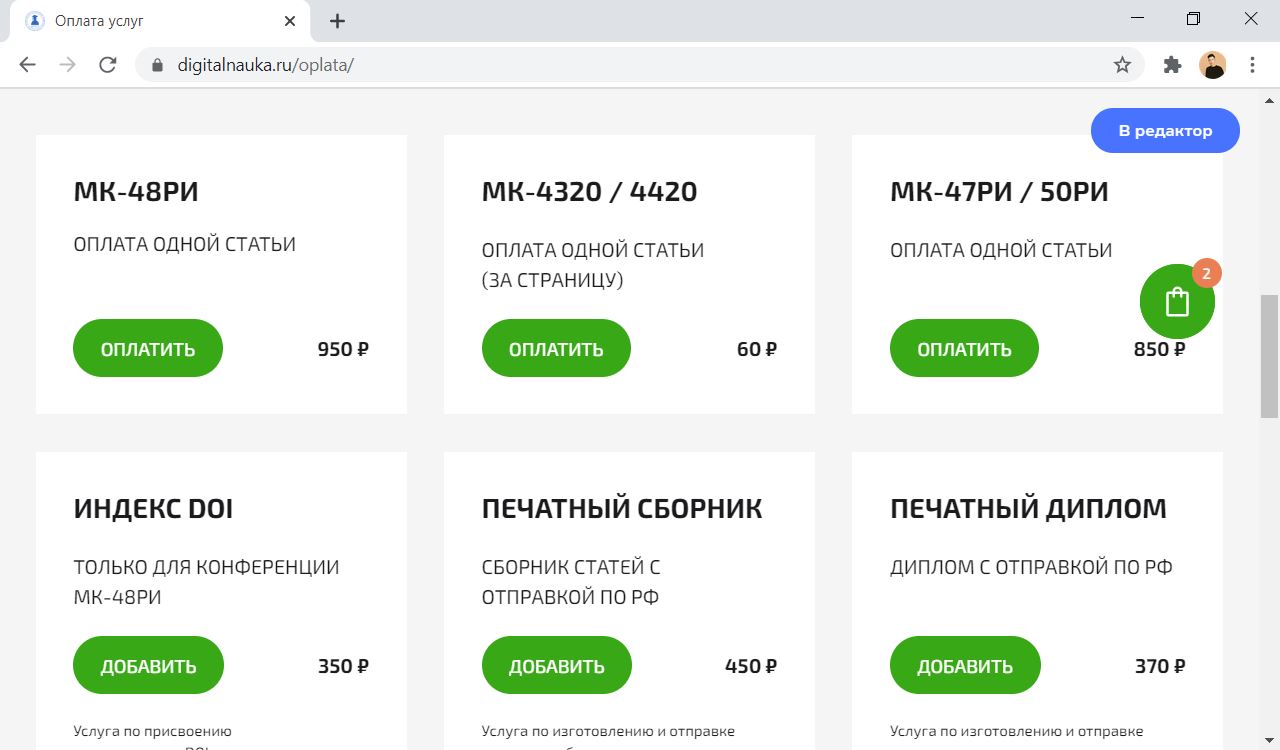Add Печатный сборник to cart
Screen dimensions: 1280x750
click(557, 666)
